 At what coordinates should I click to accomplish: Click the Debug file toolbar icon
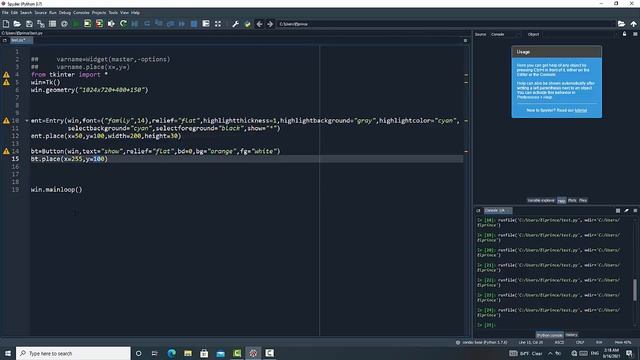click(x=135, y=24)
